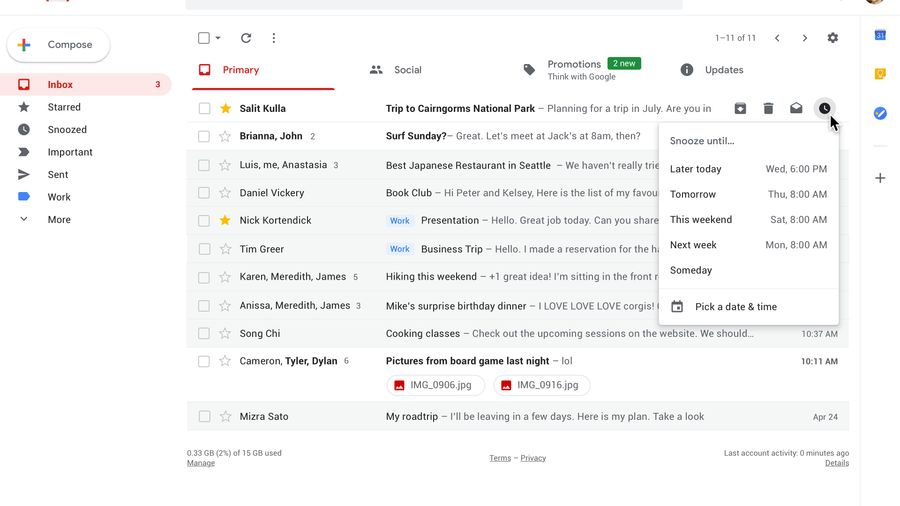Click the snooze clock icon
Viewport: 900px width, 506px height.
824,108
